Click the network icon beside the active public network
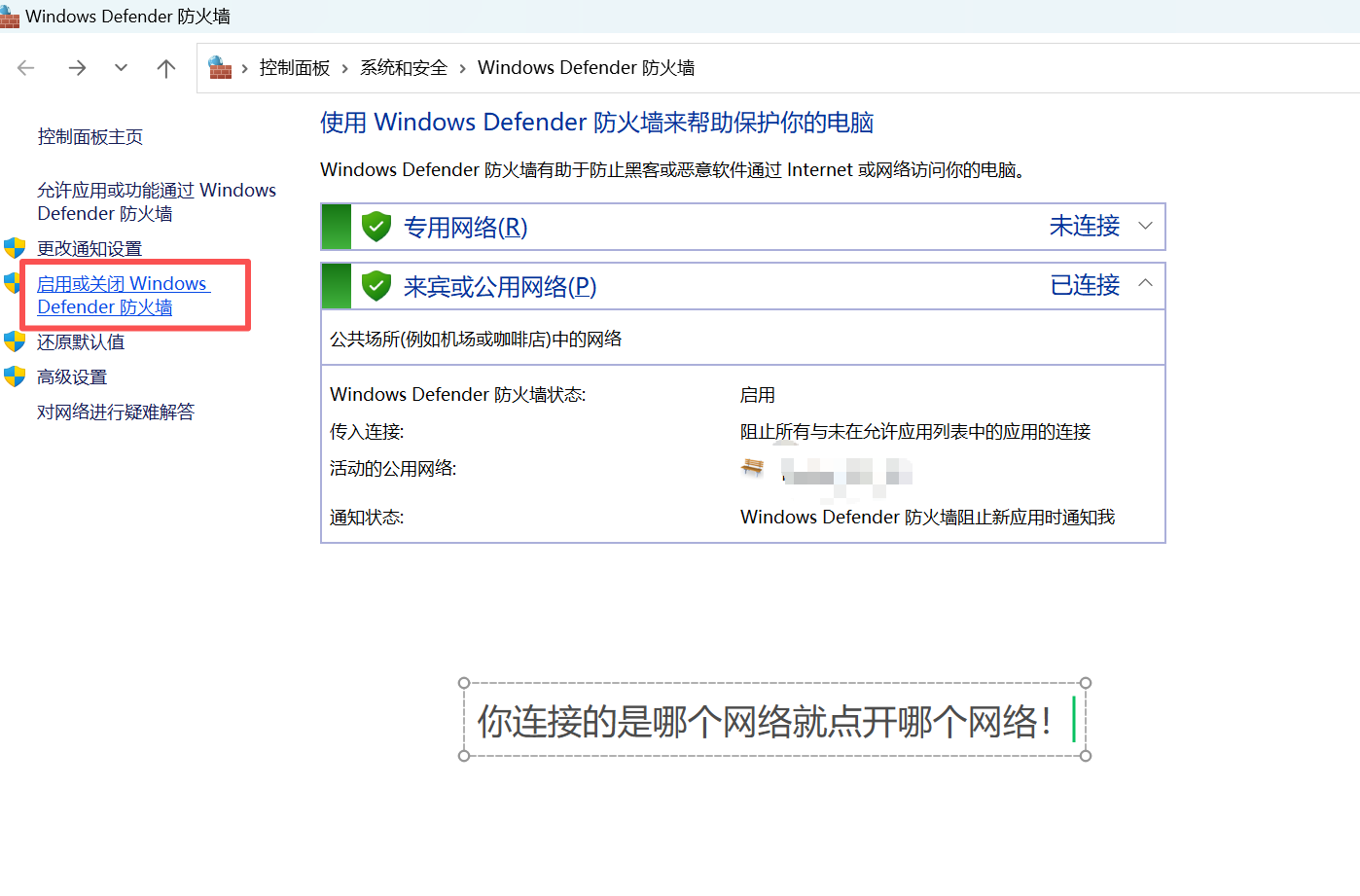1360x896 pixels. (x=751, y=468)
